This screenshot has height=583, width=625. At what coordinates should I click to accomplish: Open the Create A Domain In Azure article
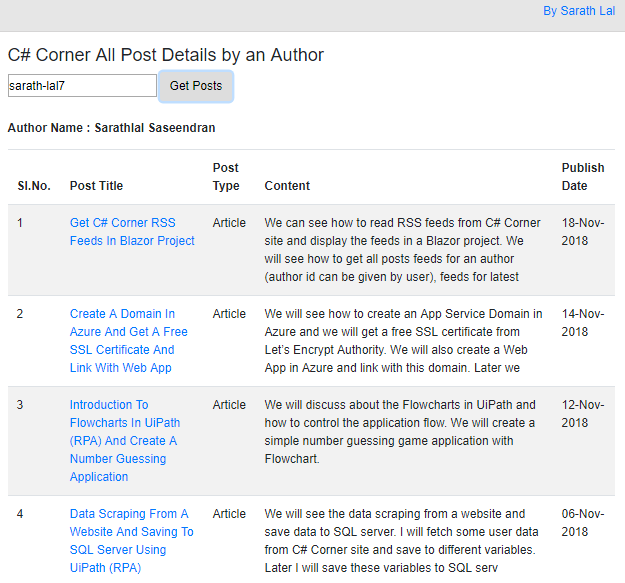tap(128, 341)
